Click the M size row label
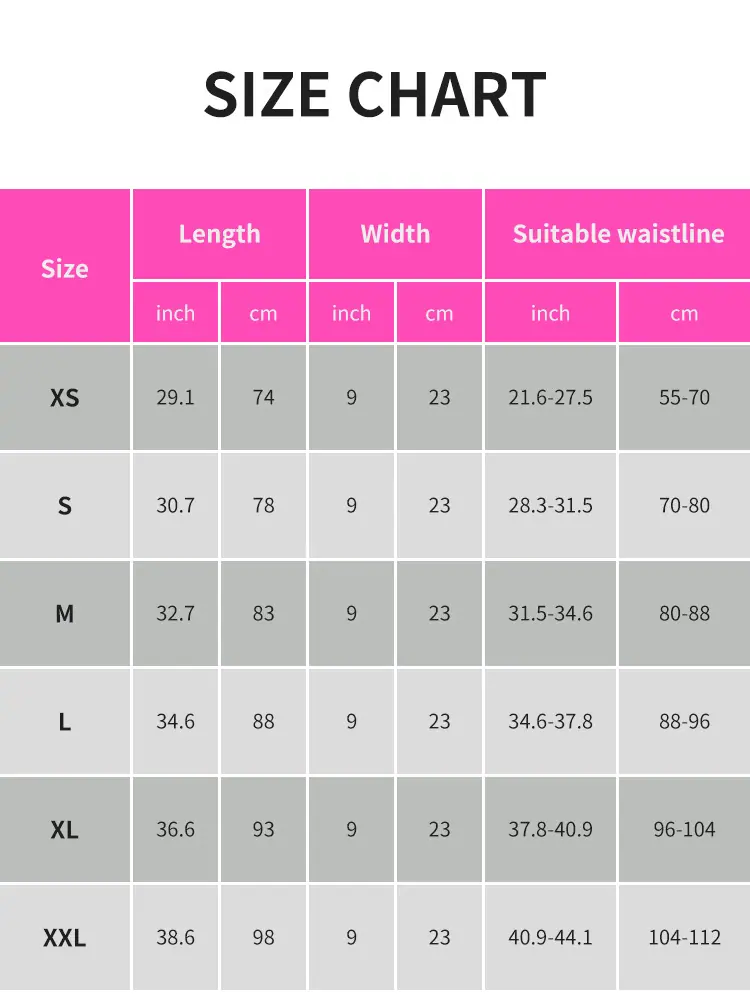Viewport: 750px width, 1000px height. pyautogui.click(x=64, y=614)
